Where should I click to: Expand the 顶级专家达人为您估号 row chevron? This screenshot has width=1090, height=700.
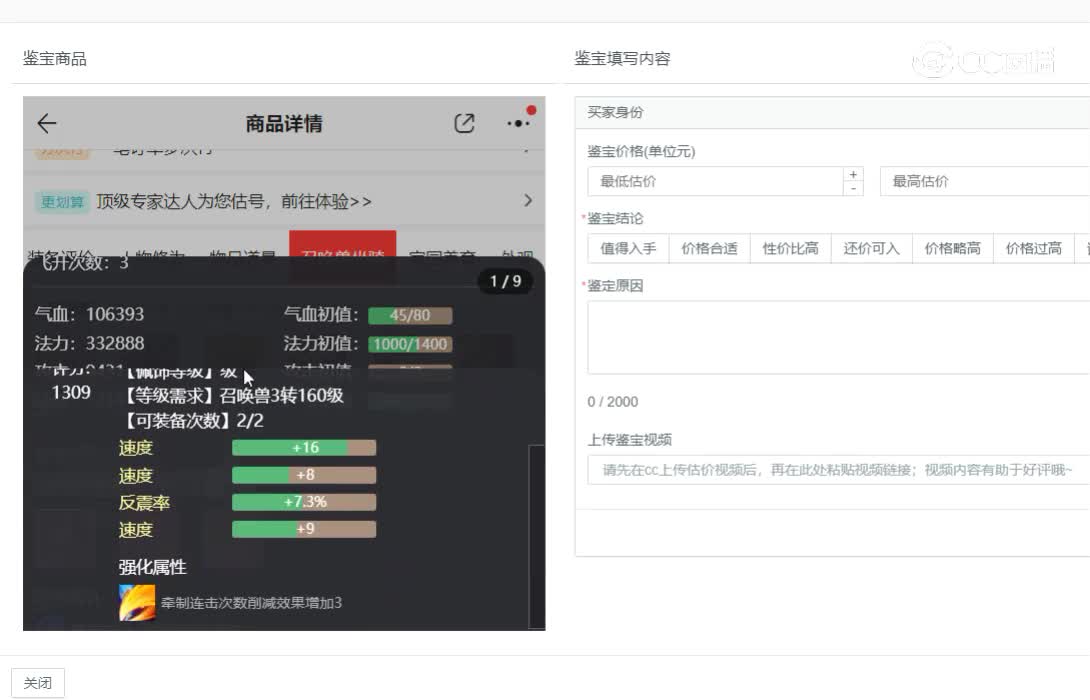[528, 201]
